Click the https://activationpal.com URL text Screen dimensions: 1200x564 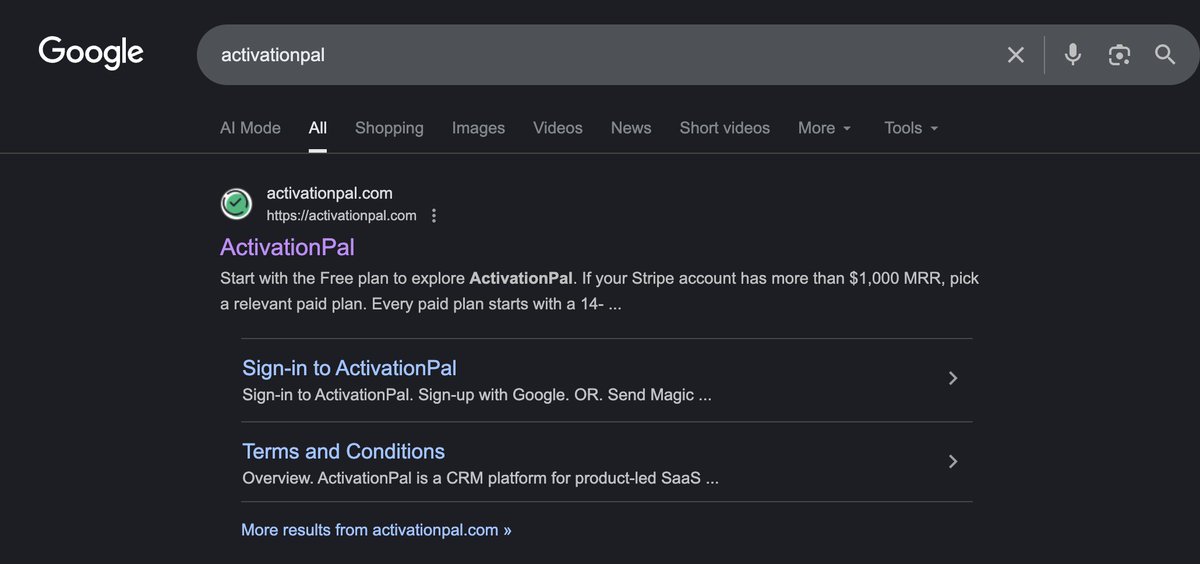(341, 216)
